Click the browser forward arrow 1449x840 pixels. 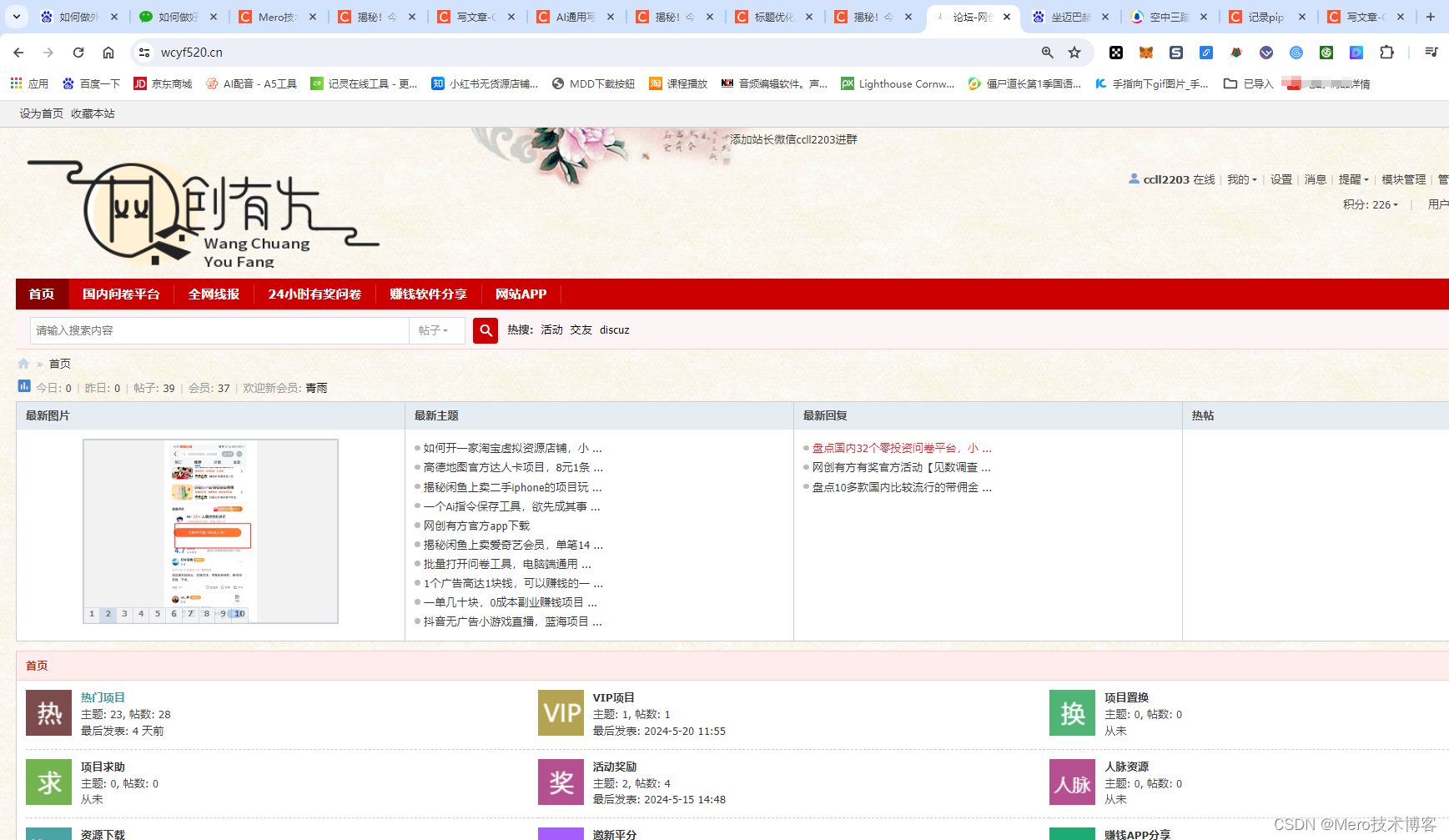(x=48, y=53)
